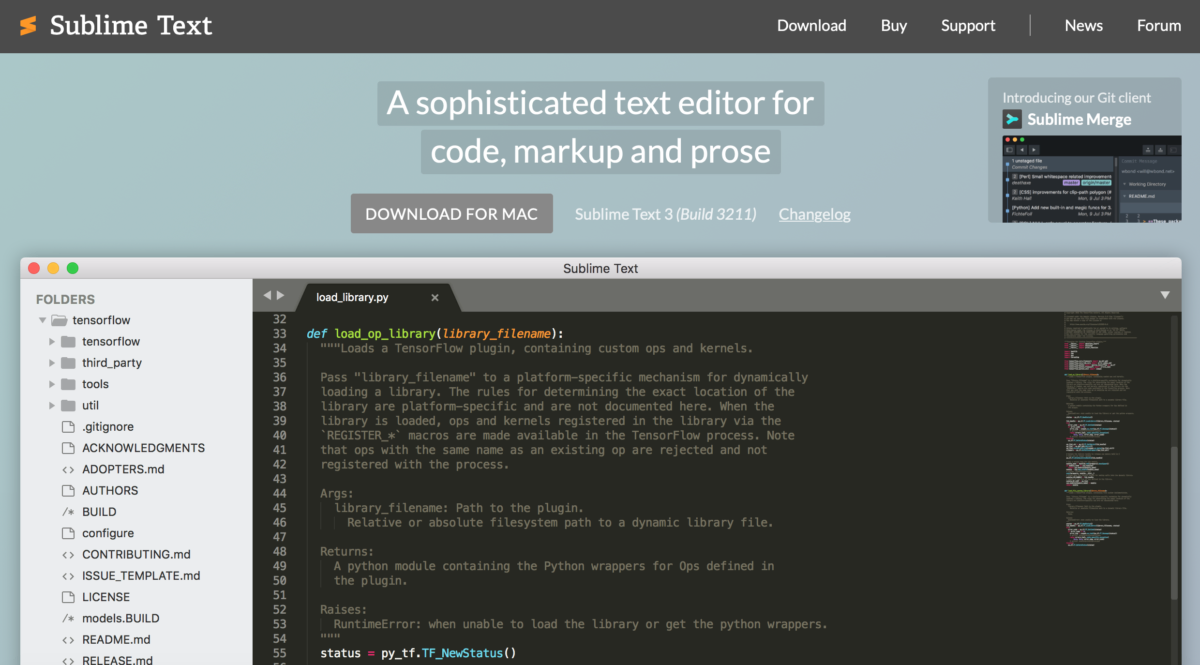
Task: Click line number 33 in gutter
Action: pos(279,334)
